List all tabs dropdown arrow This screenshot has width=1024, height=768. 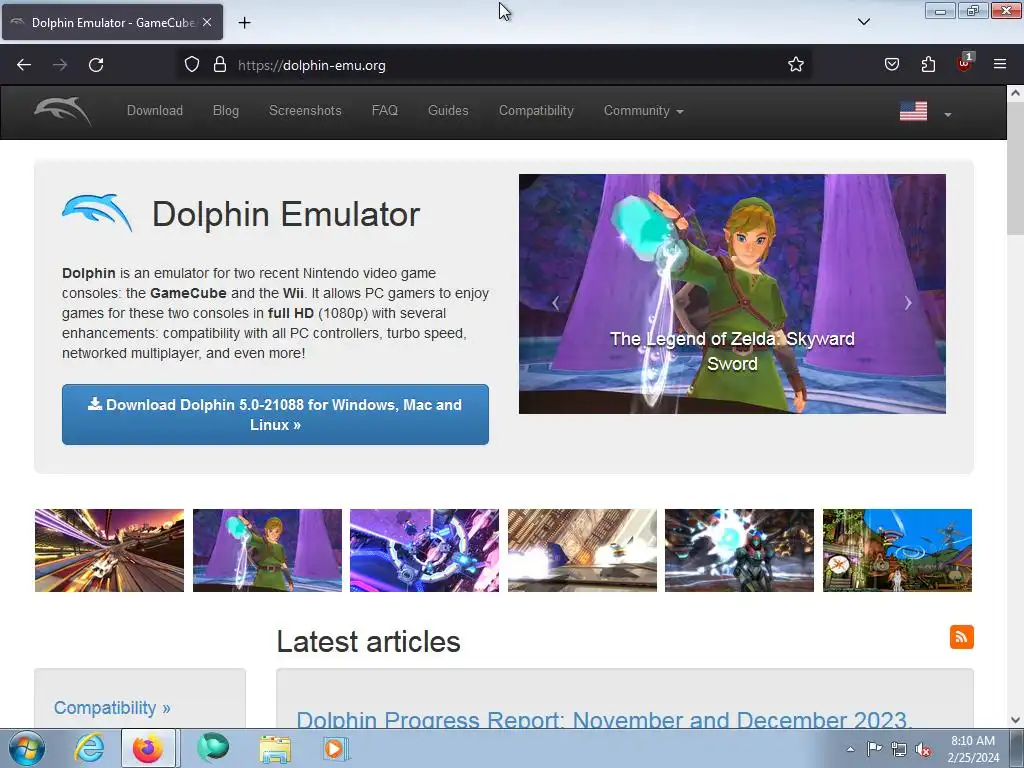[x=863, y=22]
